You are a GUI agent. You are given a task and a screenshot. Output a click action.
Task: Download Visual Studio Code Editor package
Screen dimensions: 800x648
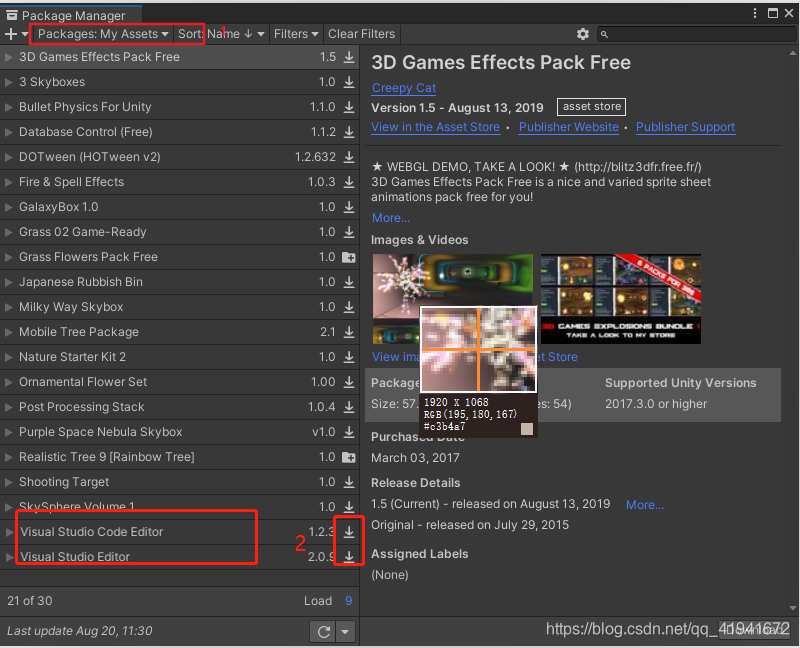tap(349, 532)
